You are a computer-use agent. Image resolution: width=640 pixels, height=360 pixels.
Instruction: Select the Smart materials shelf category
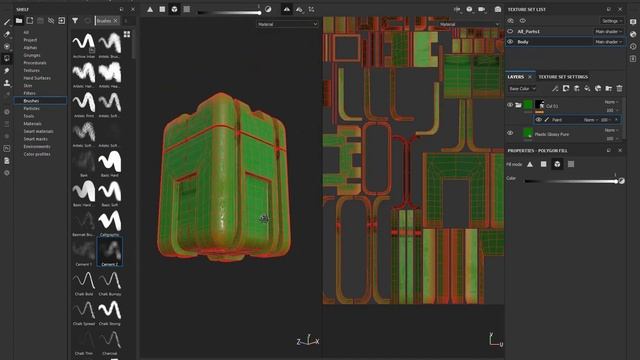(x=38, y=131)
